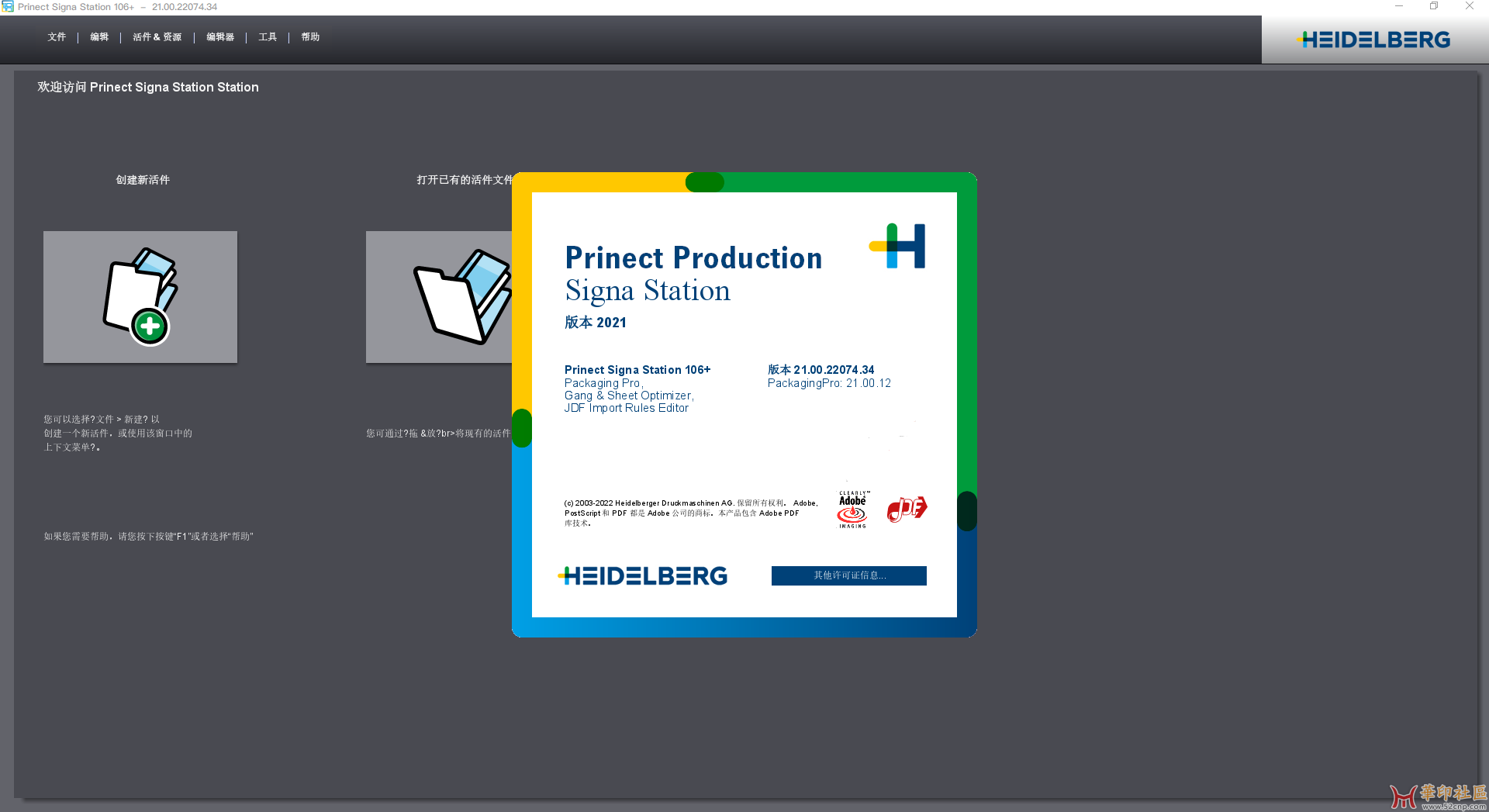Image resolution: width=1489 pixels, height=812 pixels.
Task: Click the 打开已有的活件文件 heading
Action: pos(465,180)
